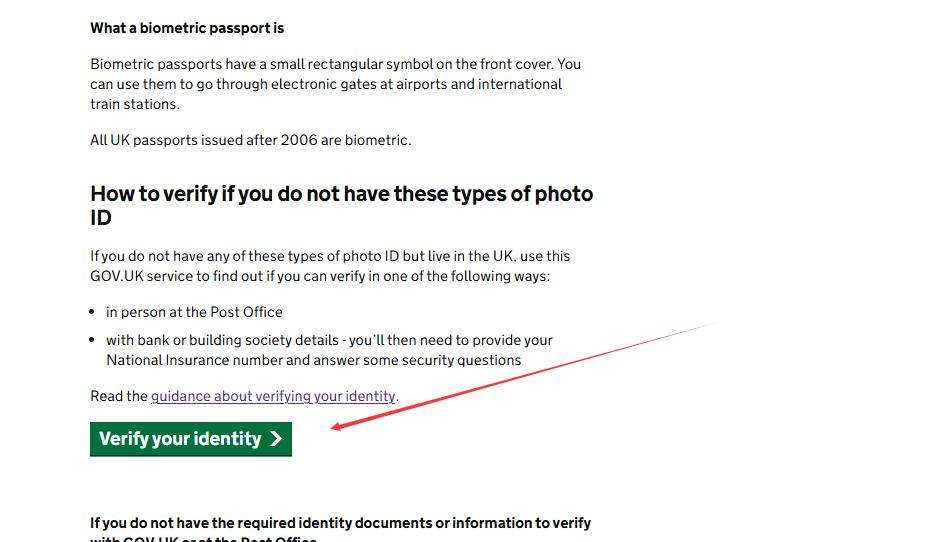Click the green Verify your identity button
This screenshot has height=542, width=952.
point(191,439)
